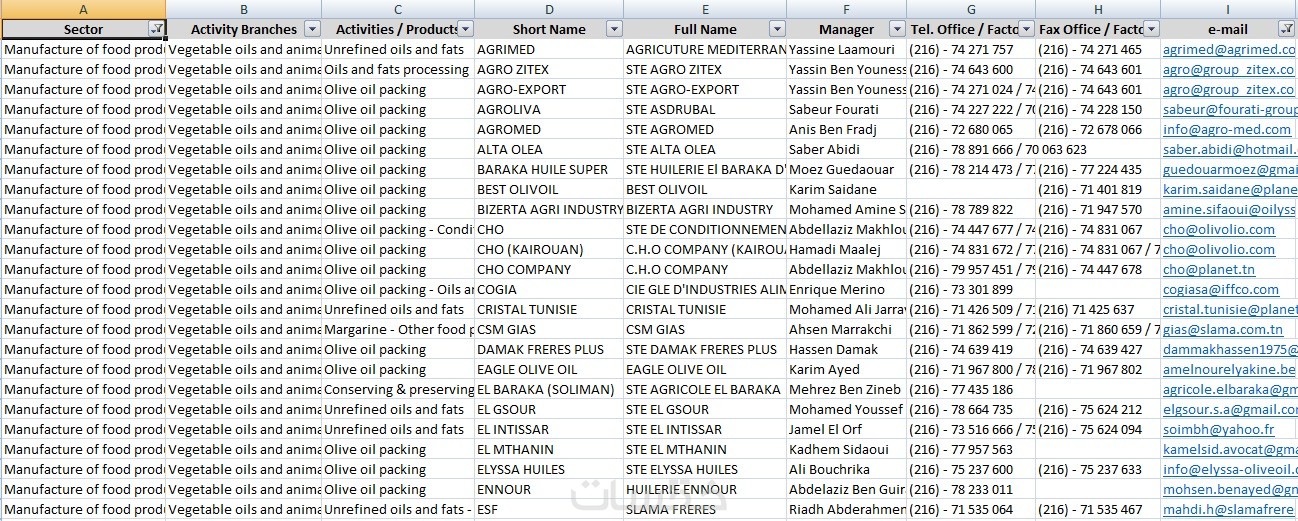Open the Fax Office filter dropdown
This screenshot has width=1298, height=521.
(1151, 29)
